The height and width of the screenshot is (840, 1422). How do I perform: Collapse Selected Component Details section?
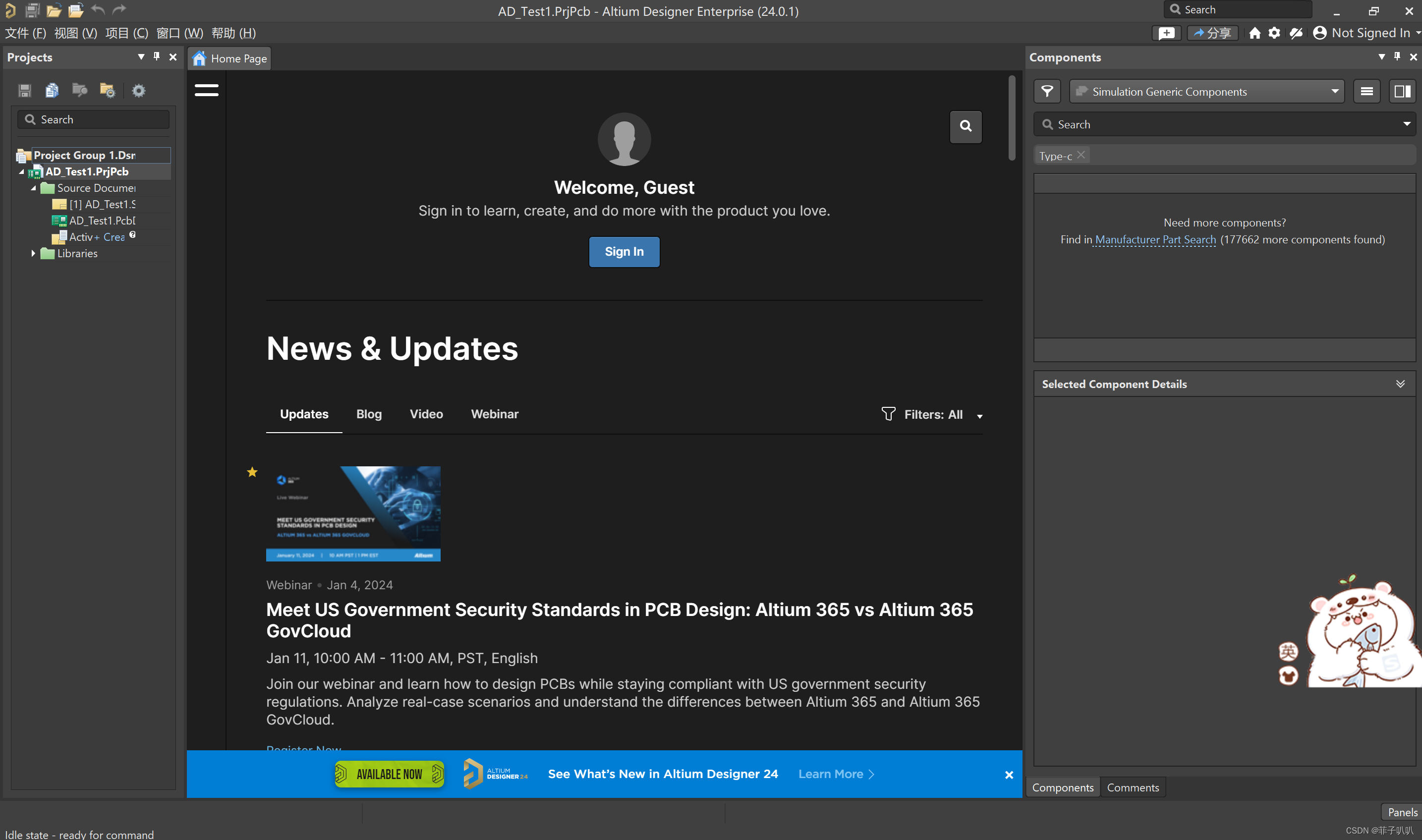coord(1400,384)
